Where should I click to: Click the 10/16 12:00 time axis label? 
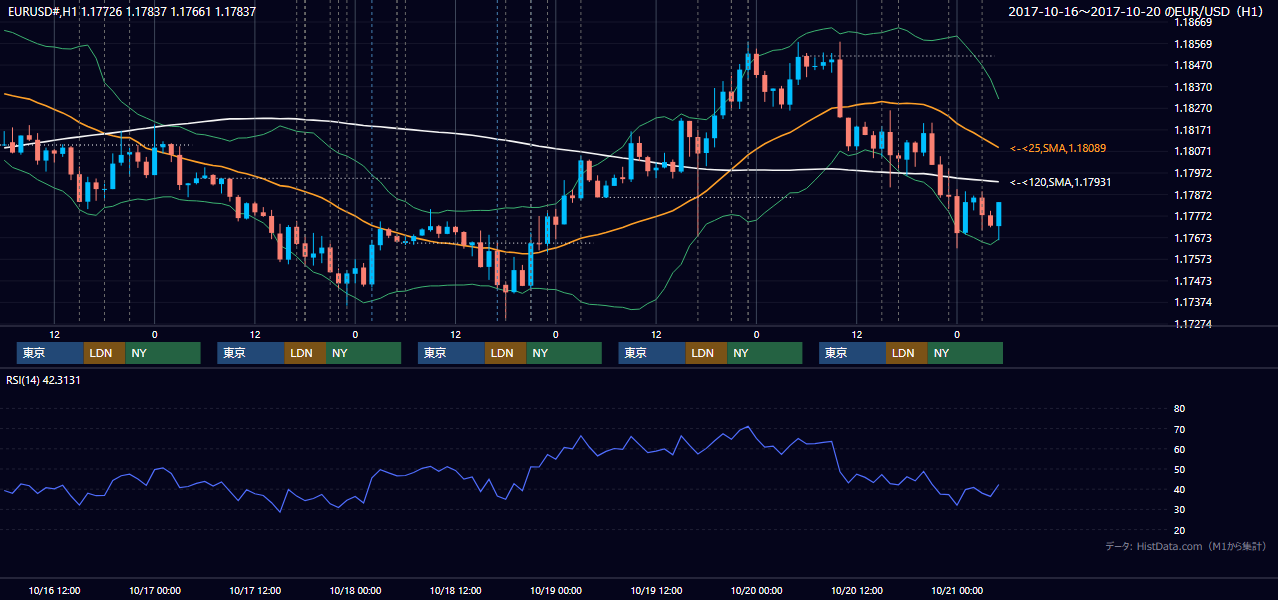54,590
